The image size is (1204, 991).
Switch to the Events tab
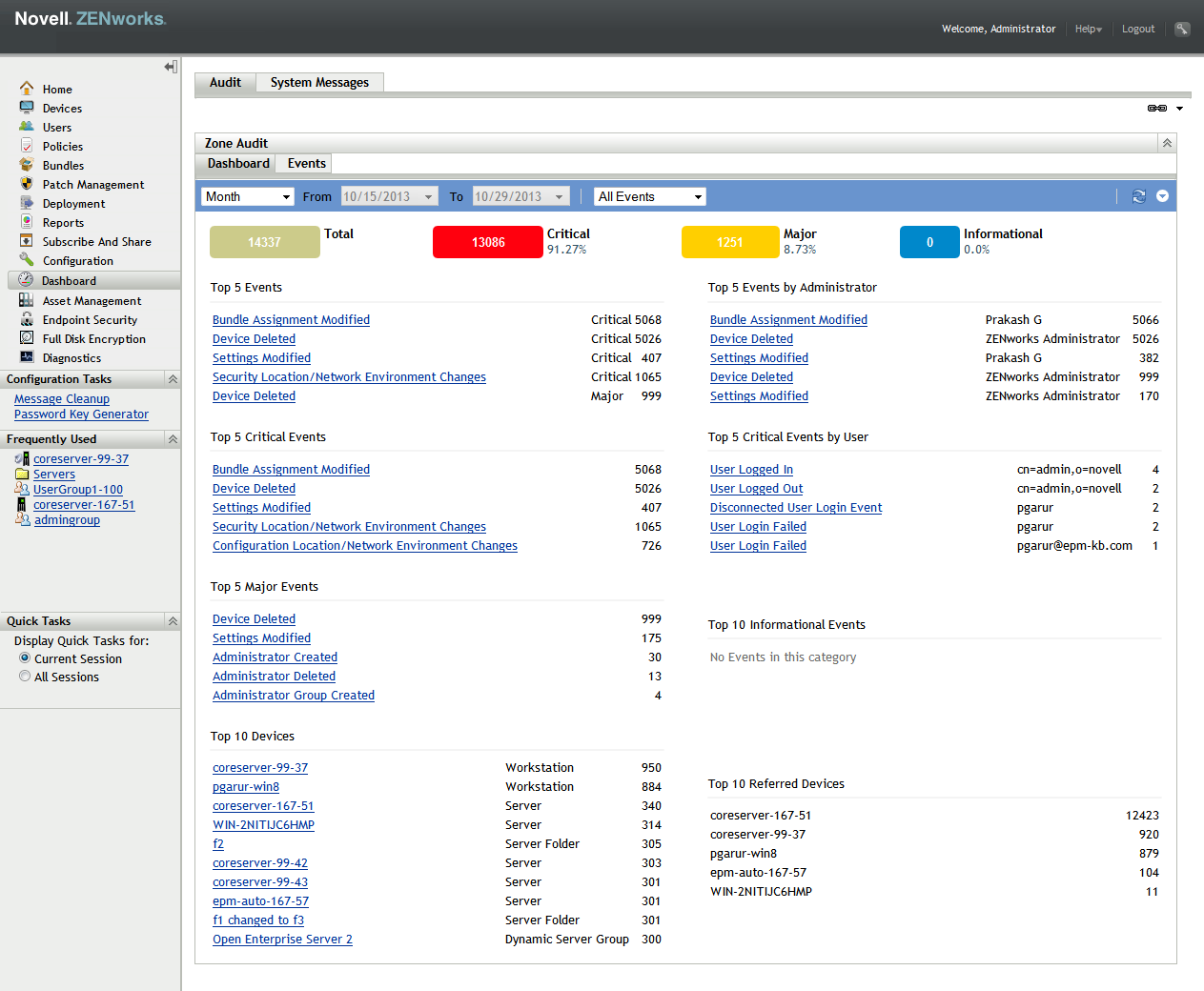coord(306,164)
